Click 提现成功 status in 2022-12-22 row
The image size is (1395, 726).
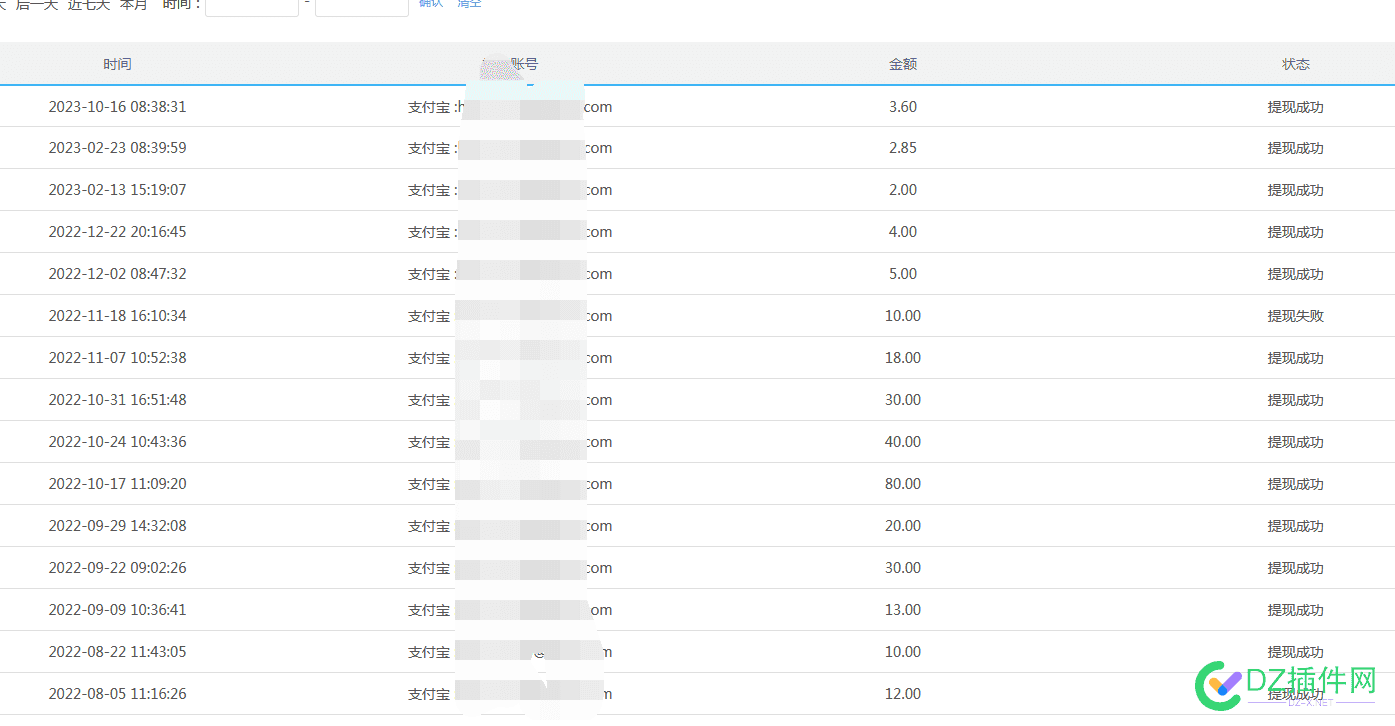pyautogui.click(x=1296, y=232)
